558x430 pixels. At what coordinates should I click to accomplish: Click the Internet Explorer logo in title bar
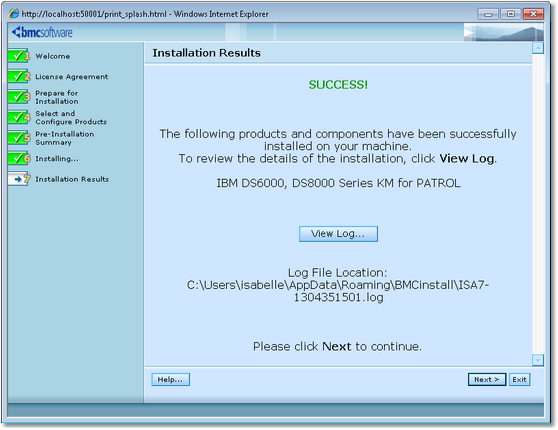14,14
